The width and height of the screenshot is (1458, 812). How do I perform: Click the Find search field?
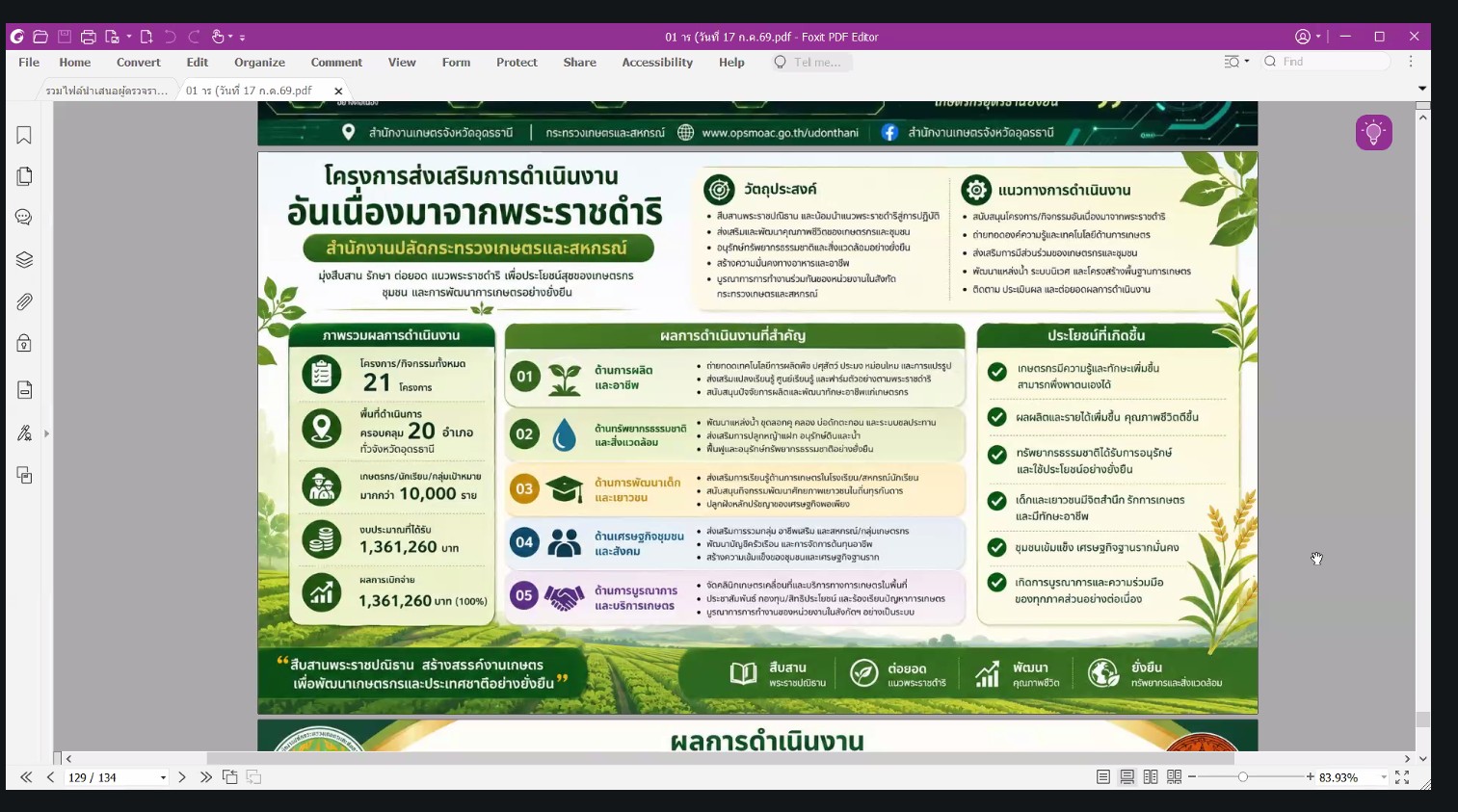[1327, 62]
